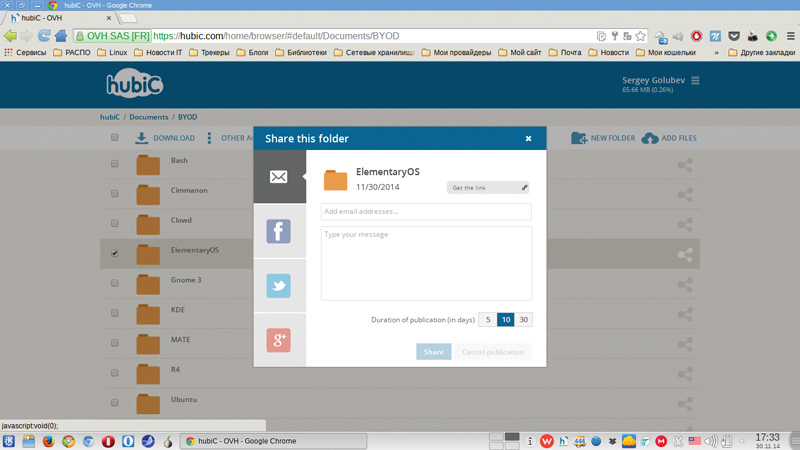Select hubiC - OVH Chrome taskbar entry

(273, 441)
